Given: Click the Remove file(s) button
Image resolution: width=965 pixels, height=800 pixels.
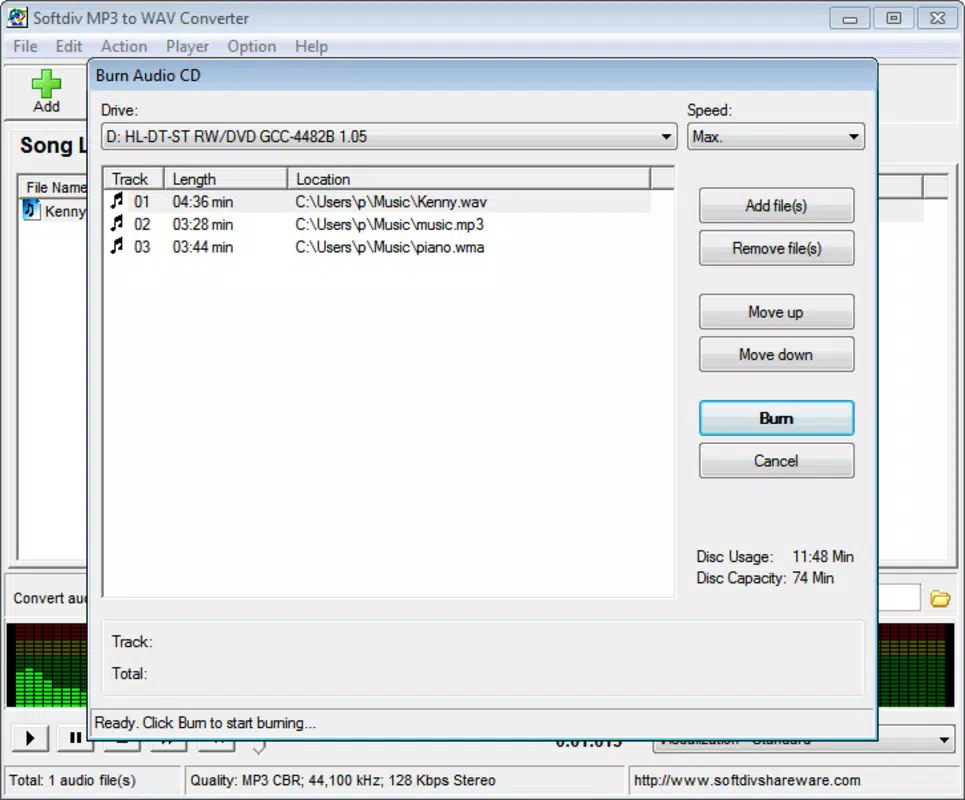Looking at the screenshot, I should click(776, 248).
